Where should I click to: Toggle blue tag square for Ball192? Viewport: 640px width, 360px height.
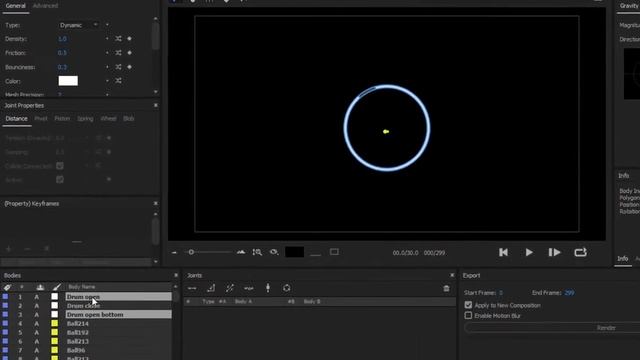[x=5, y=332]
